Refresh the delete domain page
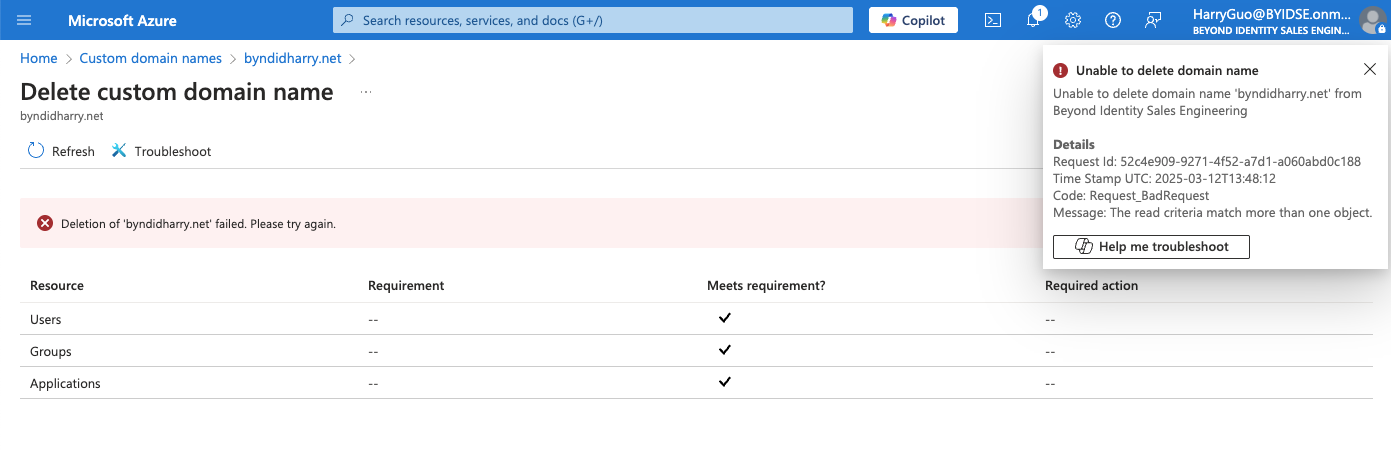 point(61,151)
